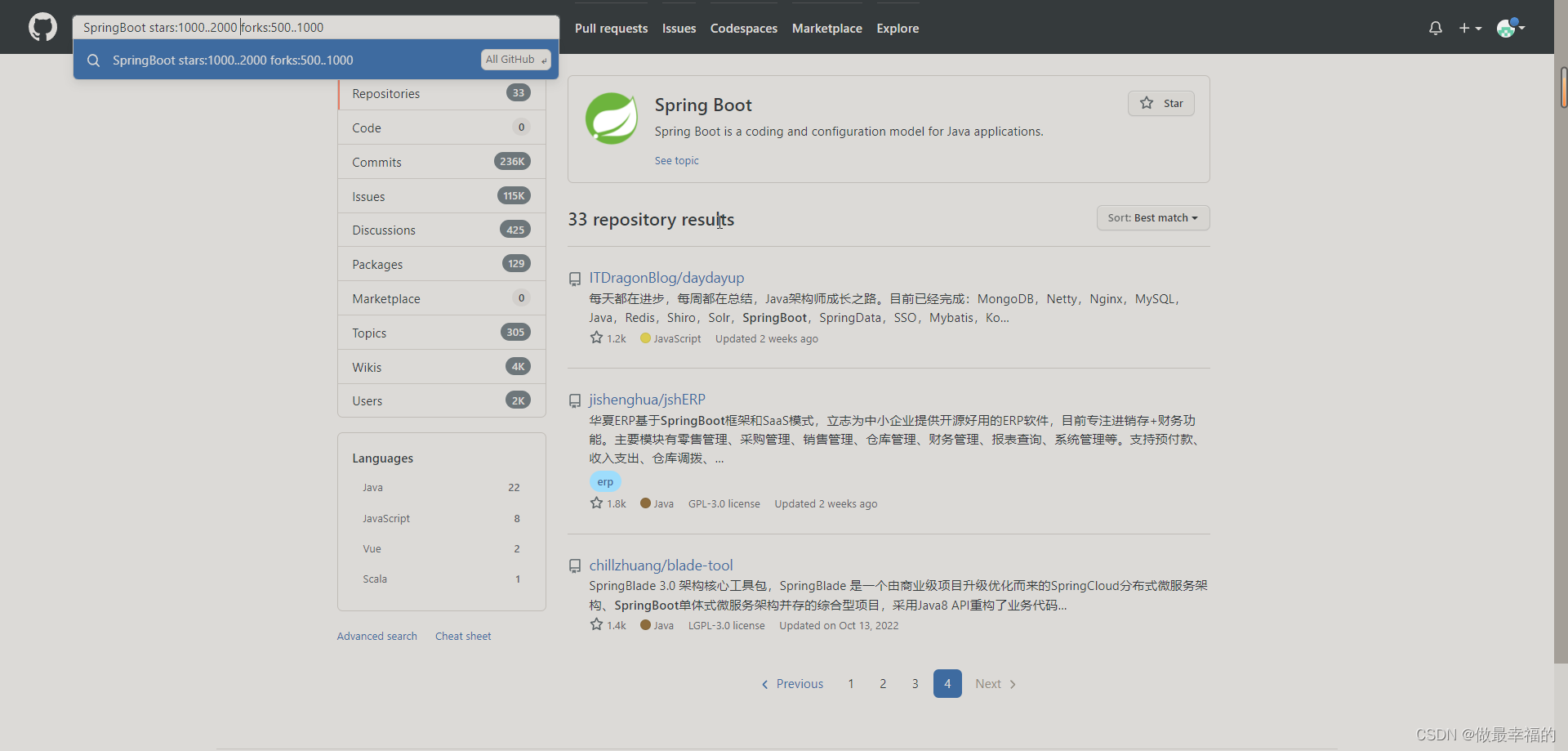Image resolution: width=1568 pixels, height=751 pixels.
Task: Click the erp topic tag
Action: coord(605,482)
